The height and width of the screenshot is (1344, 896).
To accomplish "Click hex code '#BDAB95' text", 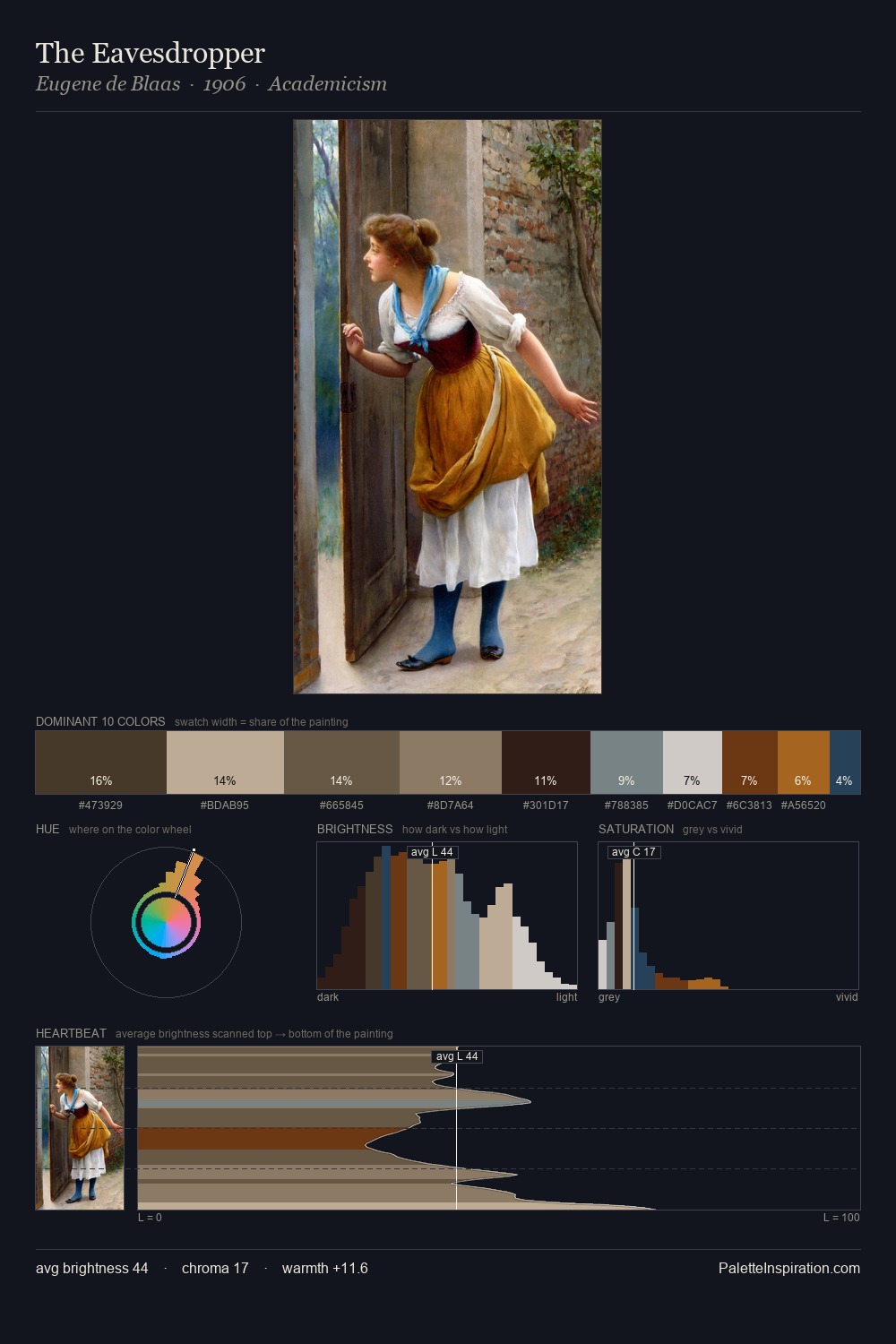I will coord(225,806).
